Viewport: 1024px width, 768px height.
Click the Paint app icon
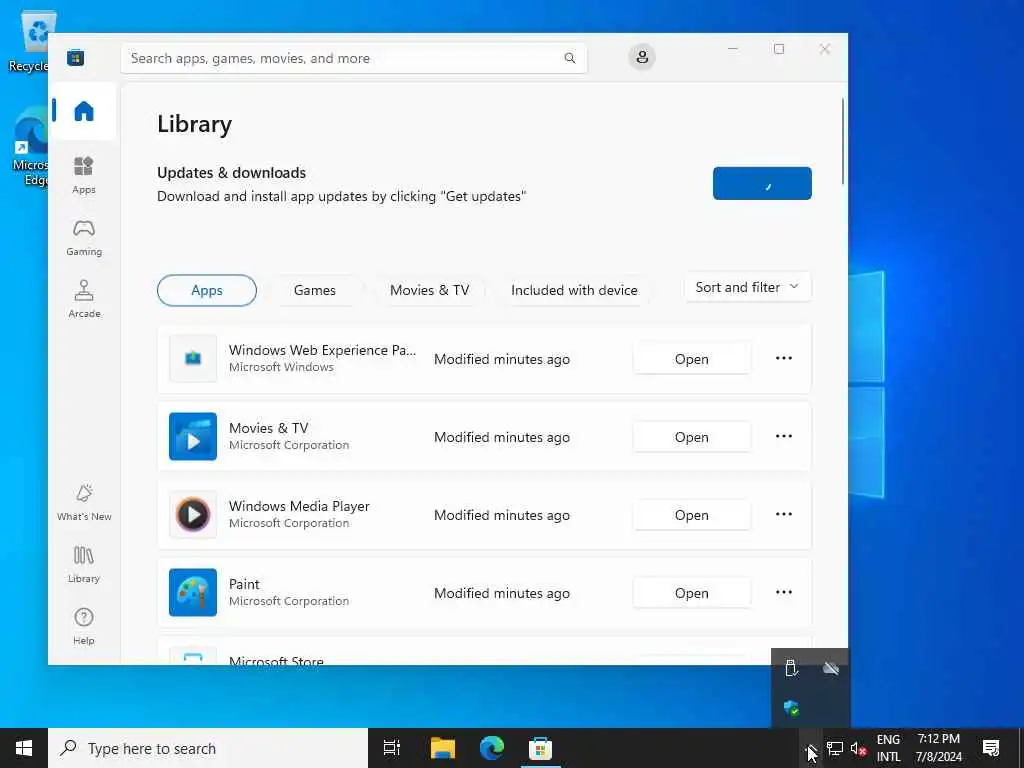click(193, 592)
